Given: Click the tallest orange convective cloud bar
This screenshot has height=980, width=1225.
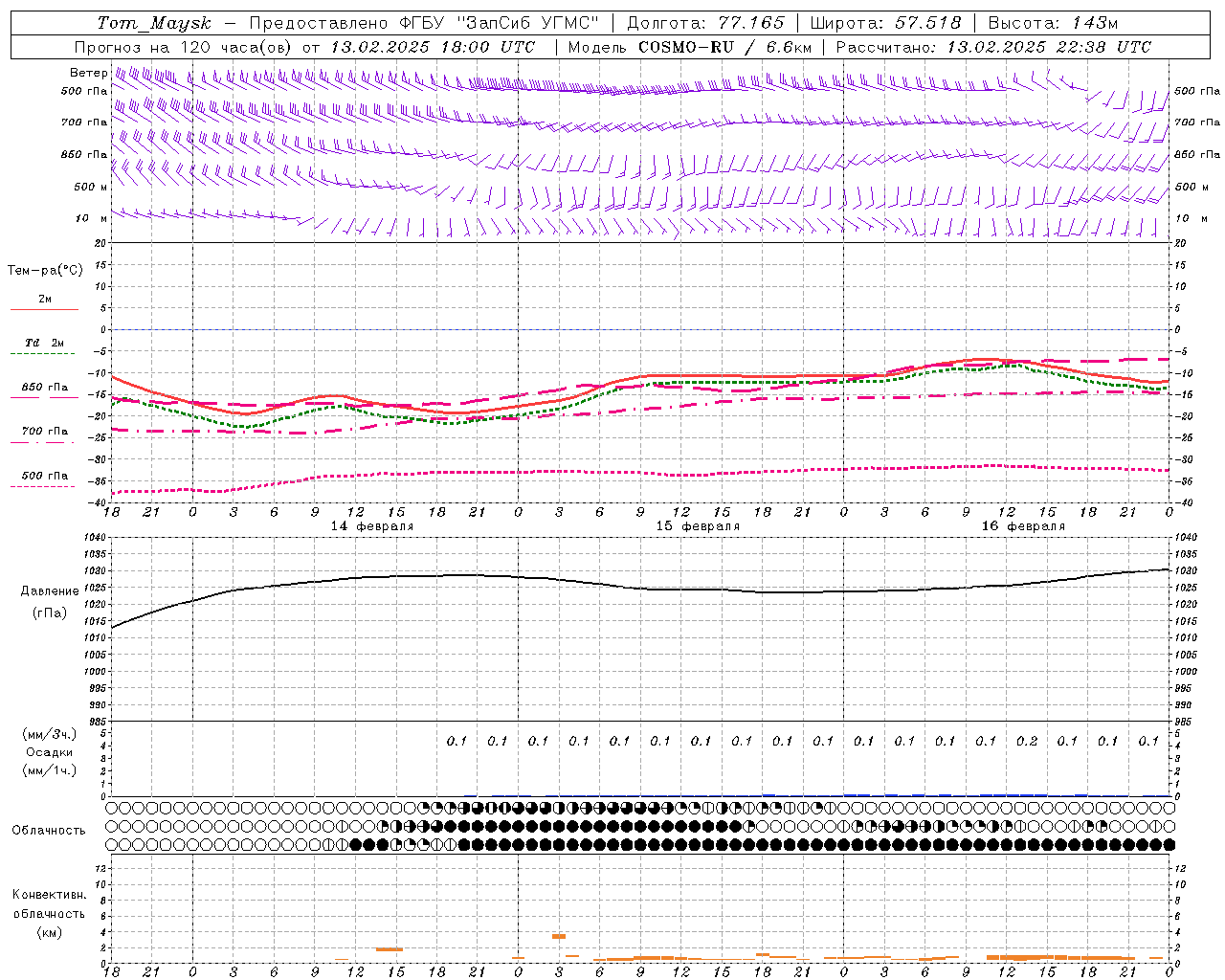Looking at the screenshot, I should click(559, 936).
